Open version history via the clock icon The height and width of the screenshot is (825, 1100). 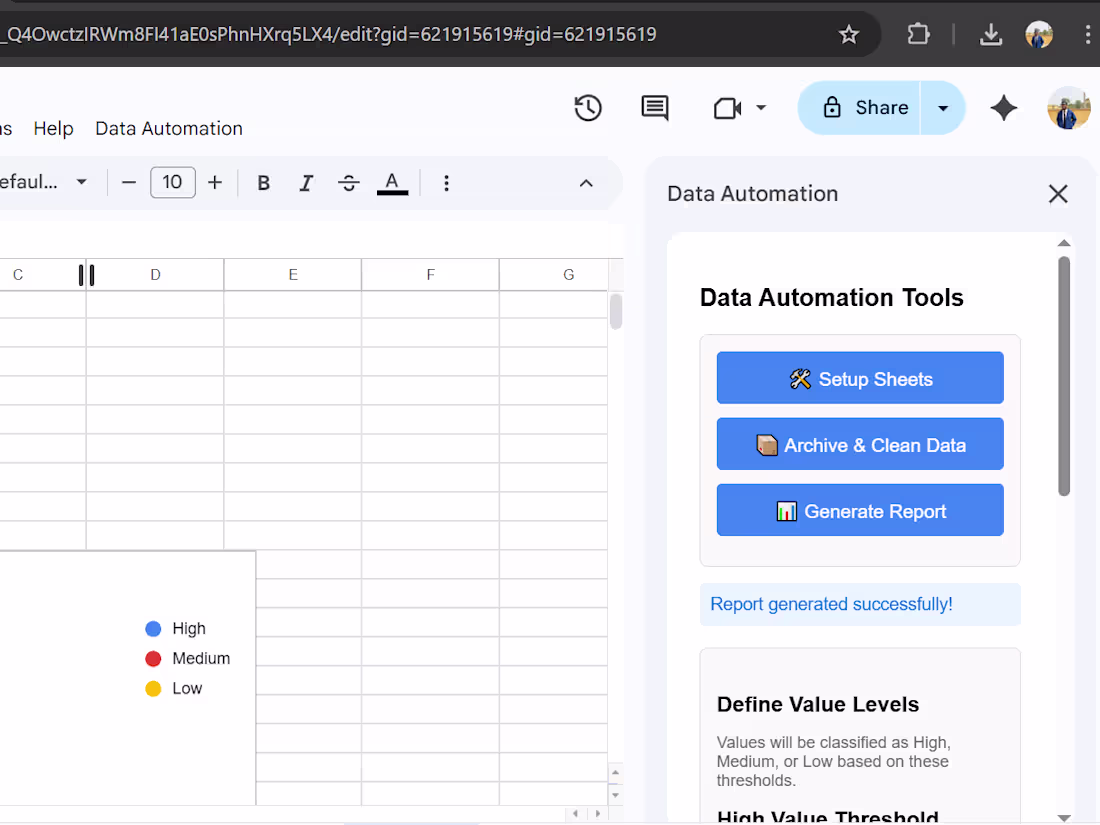click(x=588, y=108)
